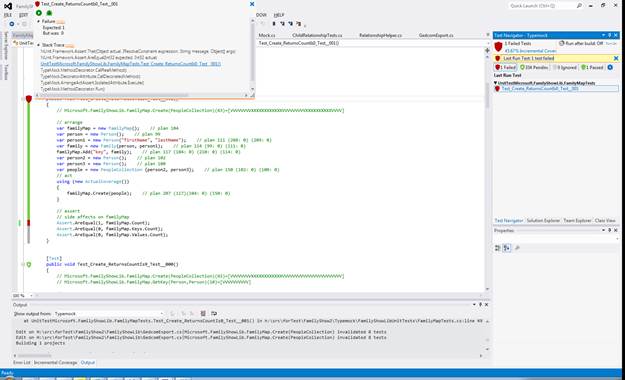Collapse the FamilyMapTests tree node
The width and height of the screenshot is (625, 380).
coord(495,83)
